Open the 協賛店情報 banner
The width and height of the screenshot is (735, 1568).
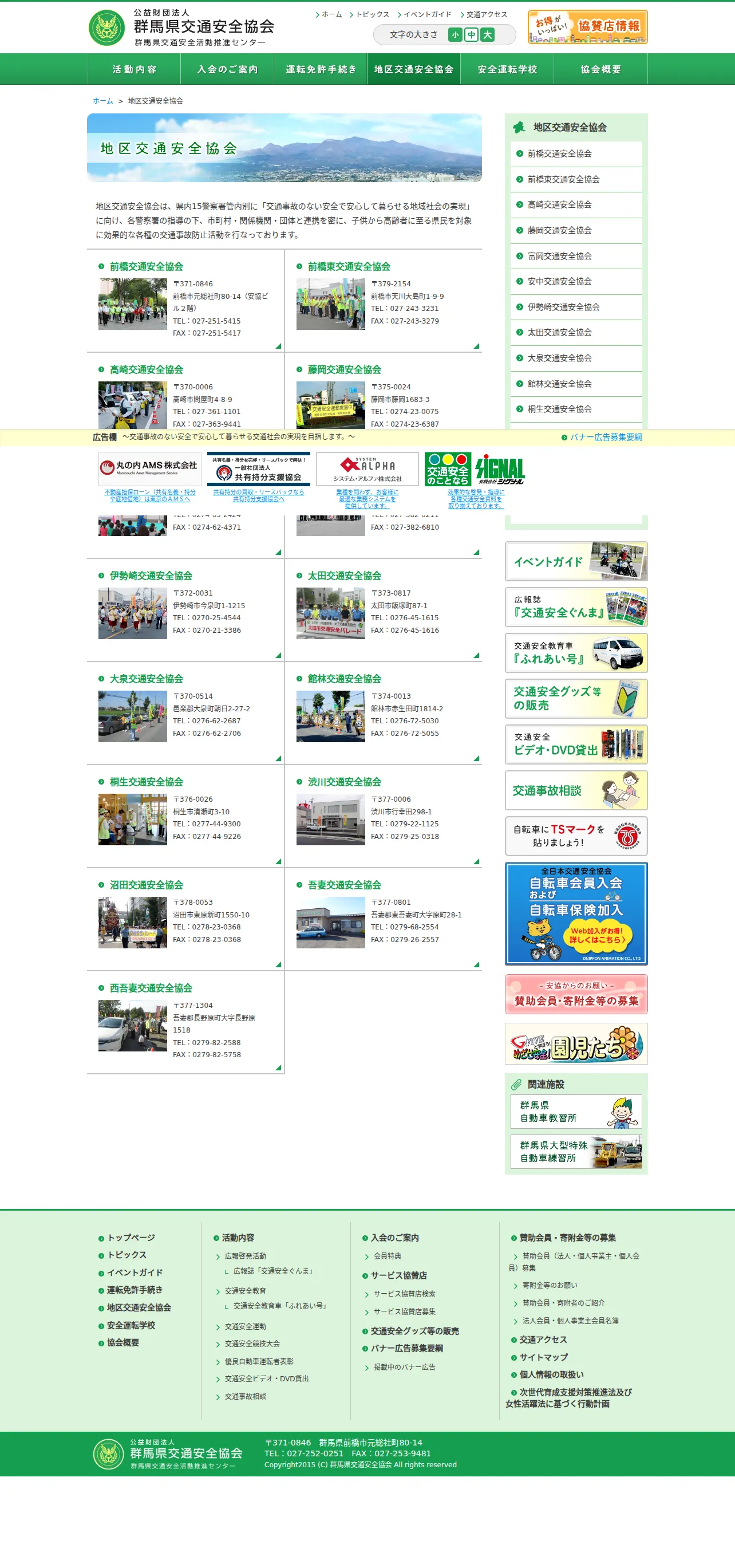click(x=587, y=27)
